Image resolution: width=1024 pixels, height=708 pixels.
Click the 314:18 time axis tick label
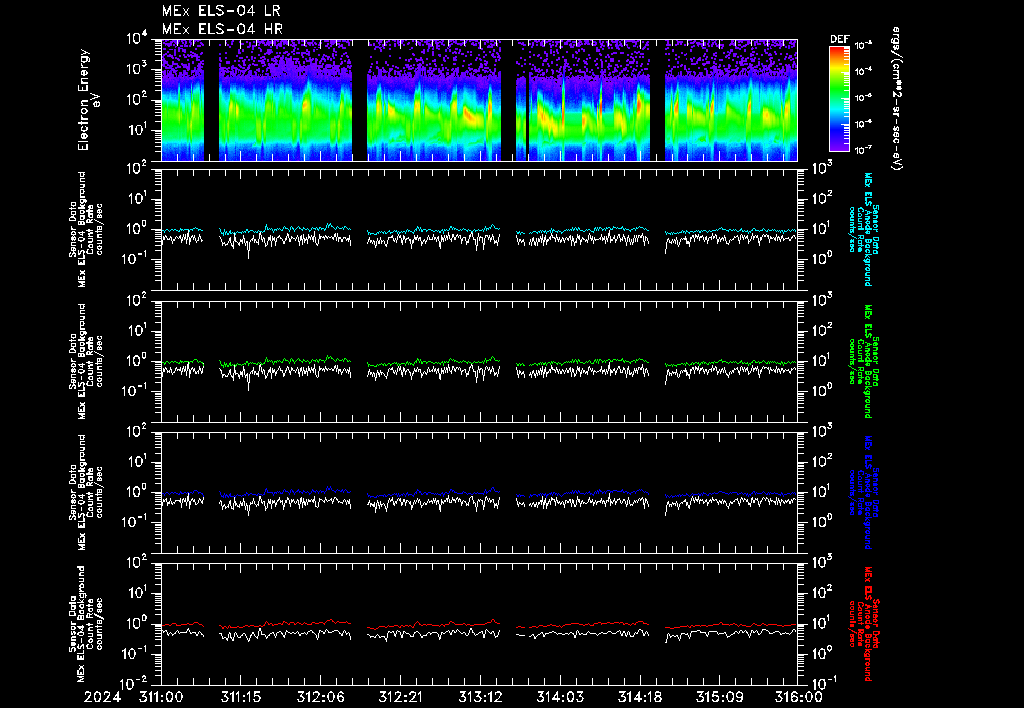tap(640, 695)
